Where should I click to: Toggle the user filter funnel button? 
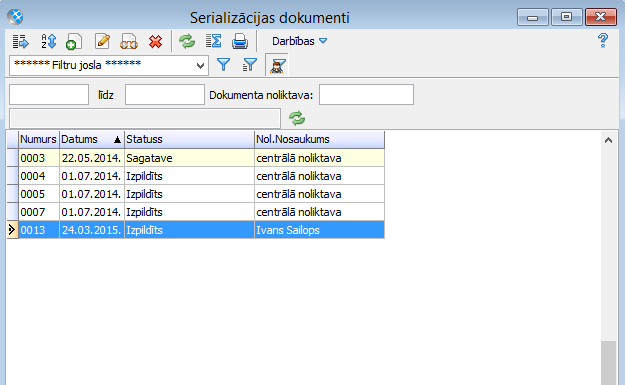[x=277, y=65]
